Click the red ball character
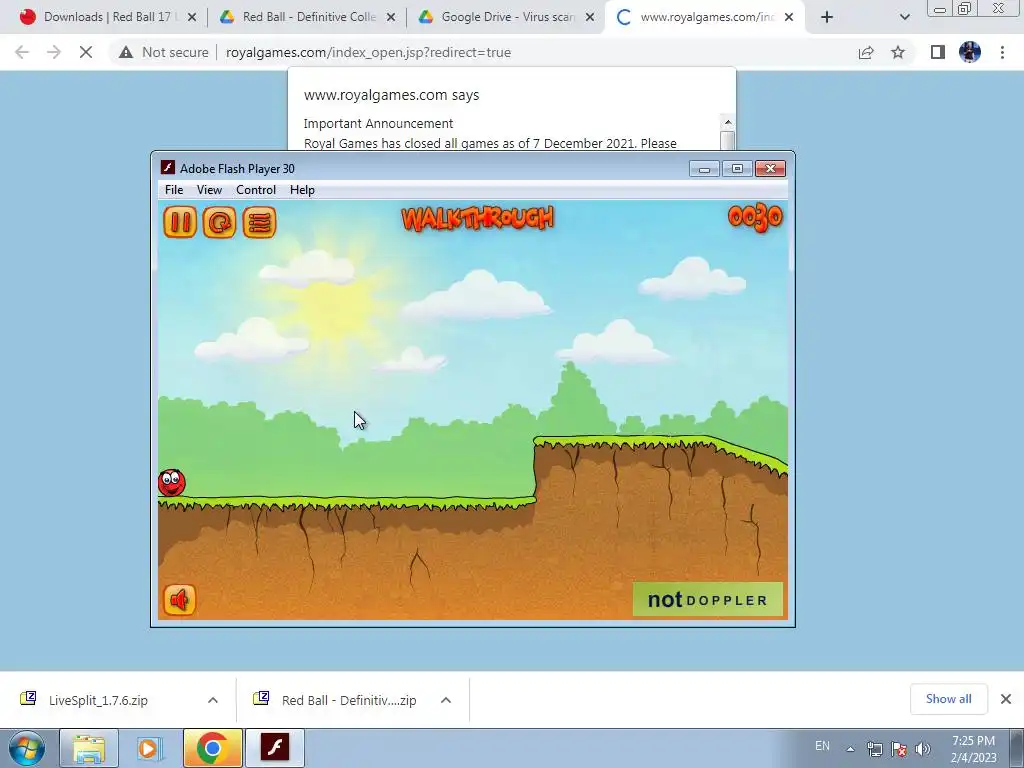 (x=172, y=483)
